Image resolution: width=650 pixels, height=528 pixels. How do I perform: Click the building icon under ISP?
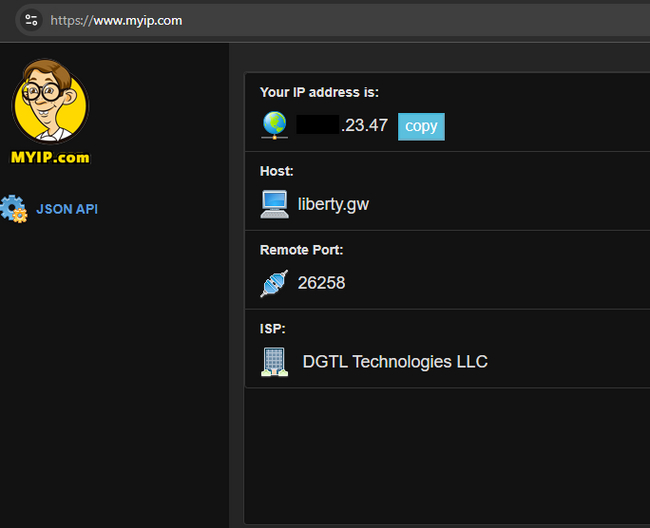point(274,362)
